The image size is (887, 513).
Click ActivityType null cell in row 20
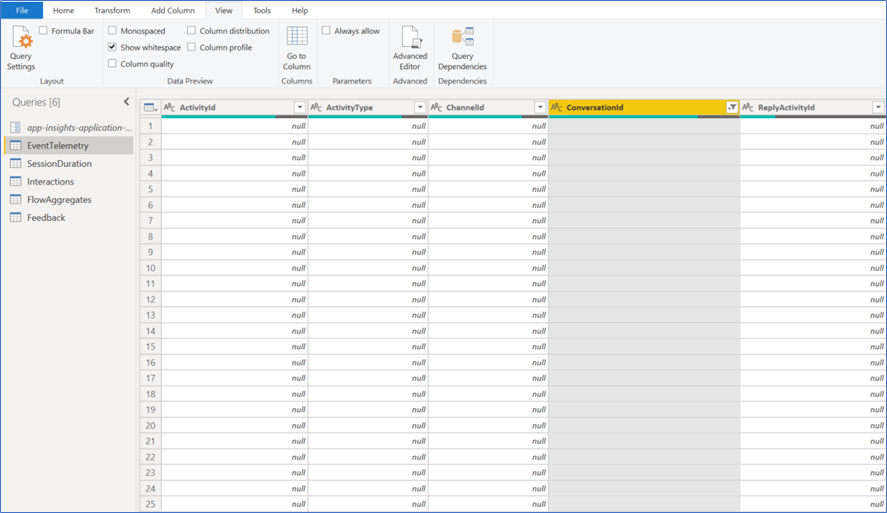tap(368, 426)
